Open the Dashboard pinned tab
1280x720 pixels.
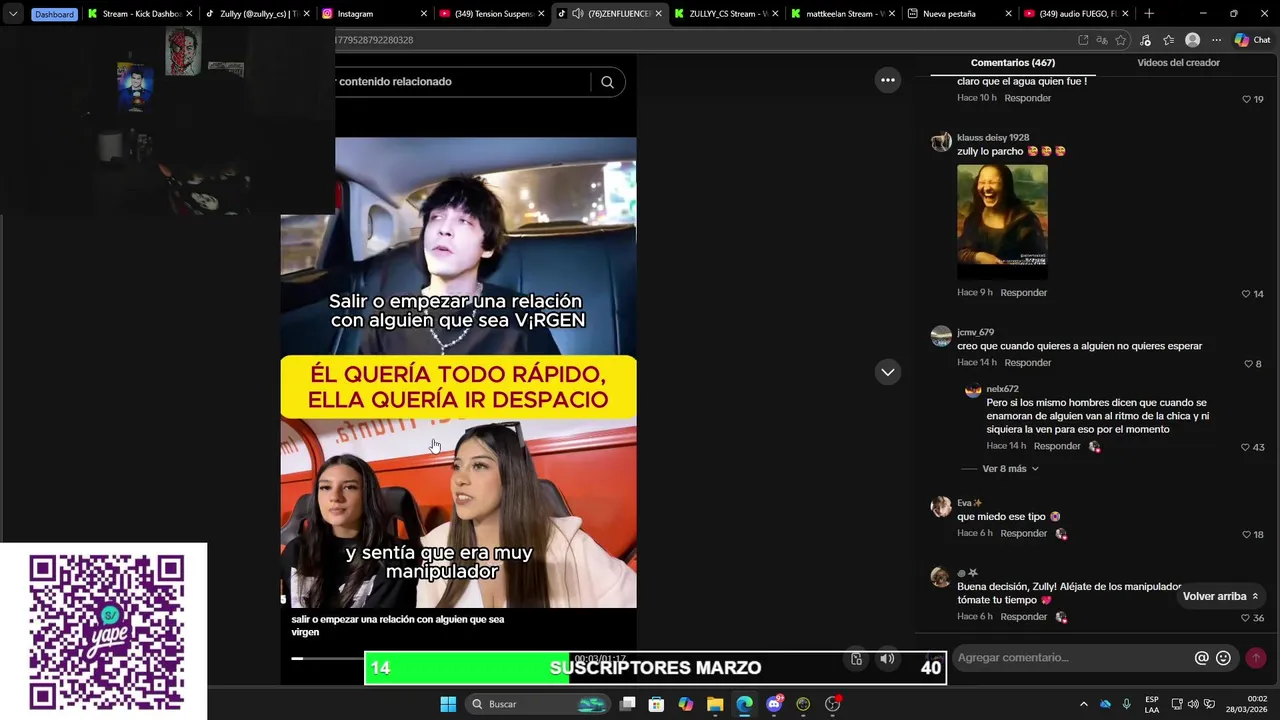pos(53,14)
